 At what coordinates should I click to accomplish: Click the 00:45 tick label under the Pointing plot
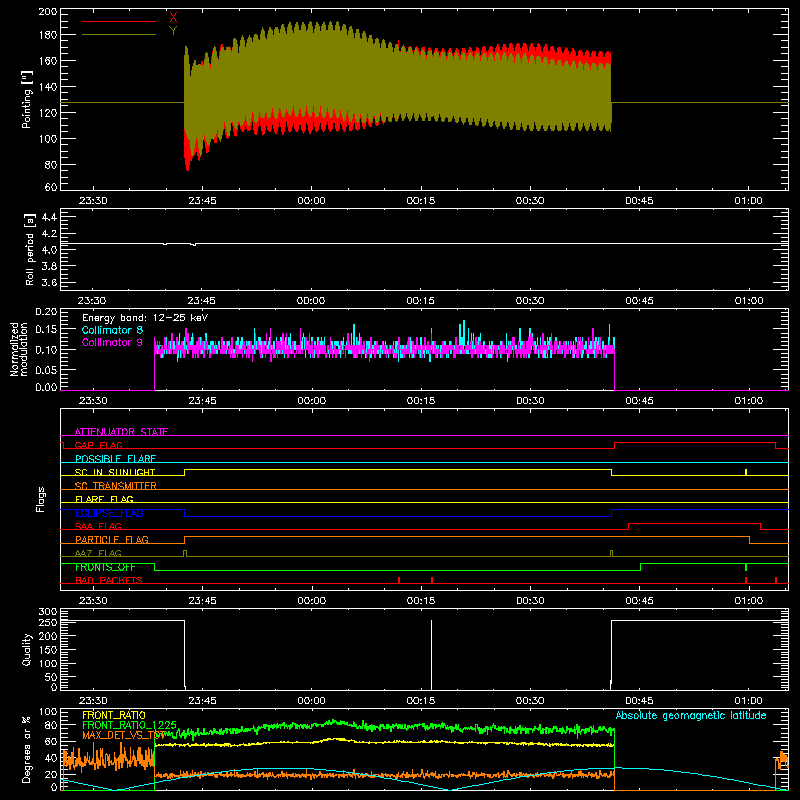coord(639,201)
